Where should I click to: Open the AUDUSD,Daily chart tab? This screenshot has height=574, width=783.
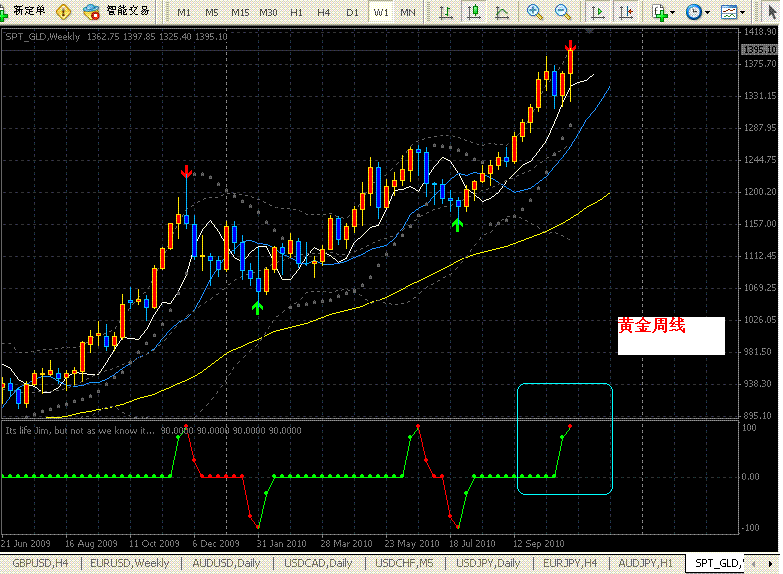pyautogui.click(x=226, y=563)
